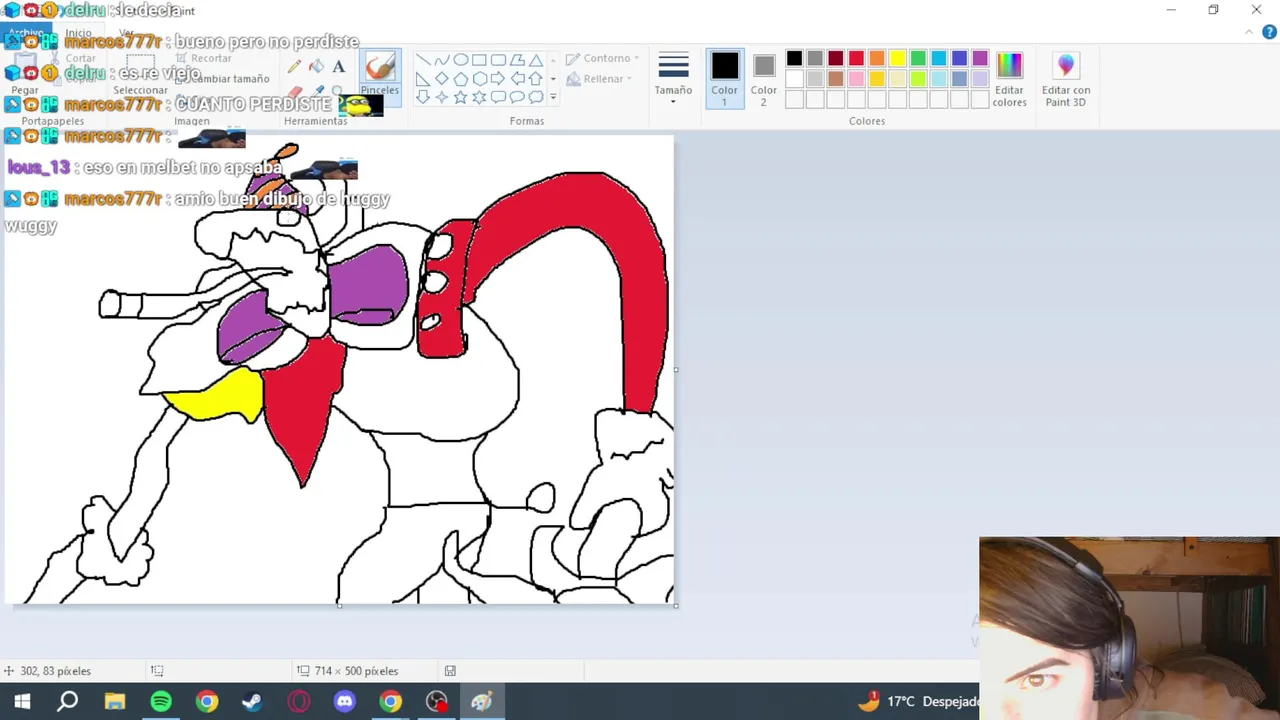The width and height of the screenshot is (1280, 720).
Task: Open Editar con Paint 3D
Action: 1066,79
